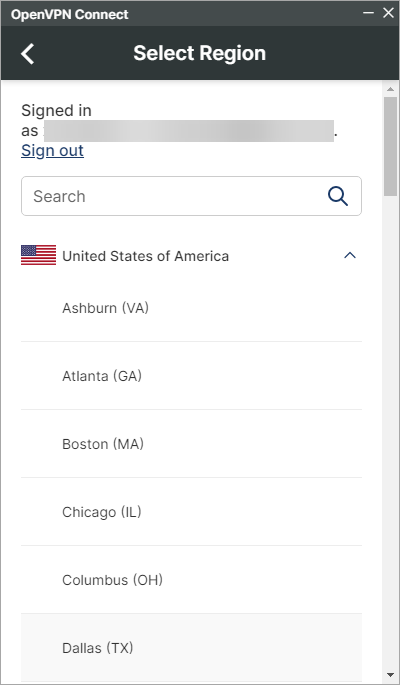Click the United States of America label
Viewport: 400px width, 685px height.
145,256
